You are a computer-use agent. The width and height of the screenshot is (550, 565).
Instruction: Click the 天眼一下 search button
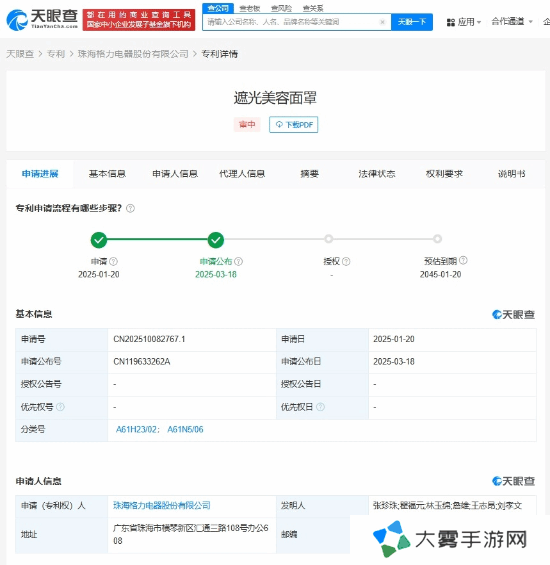(412, 22)
